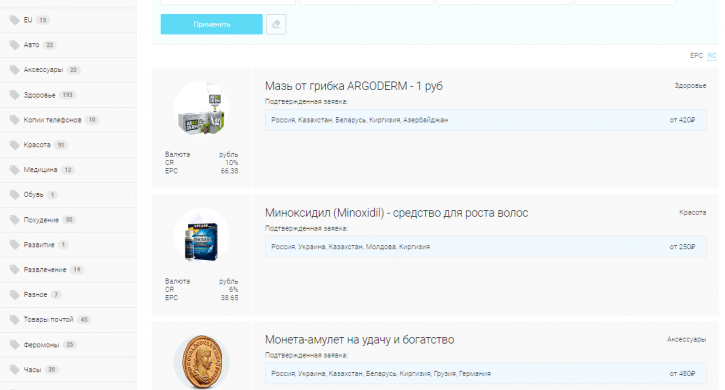Click the tag icon beside Развитие

pyautogui.click(x=14, y=245)
